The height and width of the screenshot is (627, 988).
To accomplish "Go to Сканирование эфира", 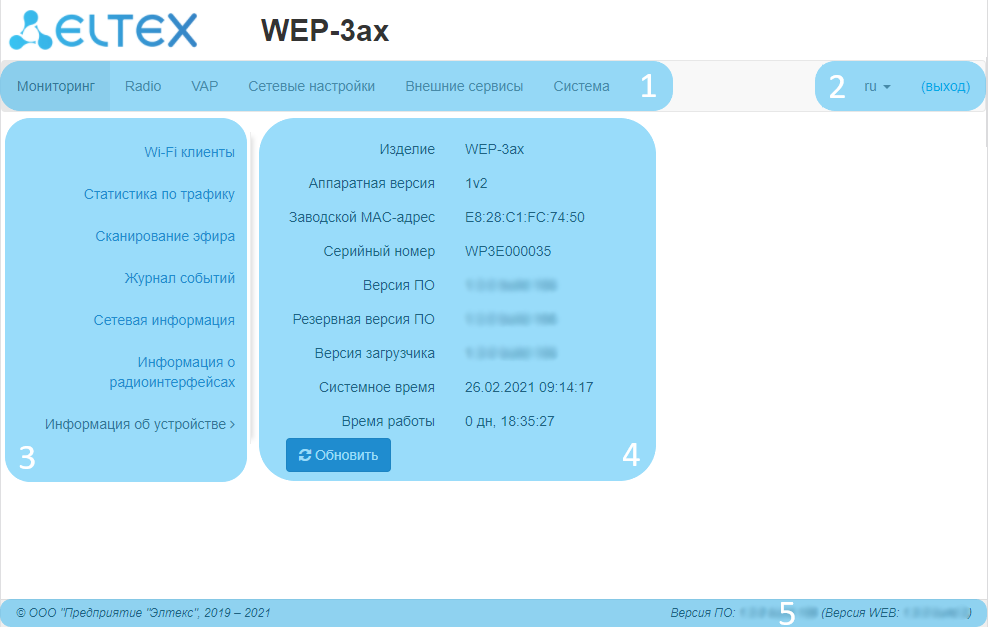I will [x=165, y=236].
